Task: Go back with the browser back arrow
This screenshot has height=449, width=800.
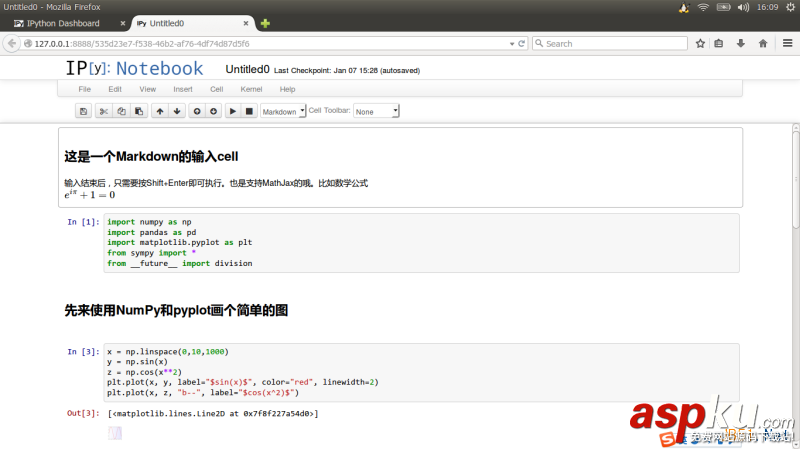Action: pyautogui.click(x=12, y=43)
